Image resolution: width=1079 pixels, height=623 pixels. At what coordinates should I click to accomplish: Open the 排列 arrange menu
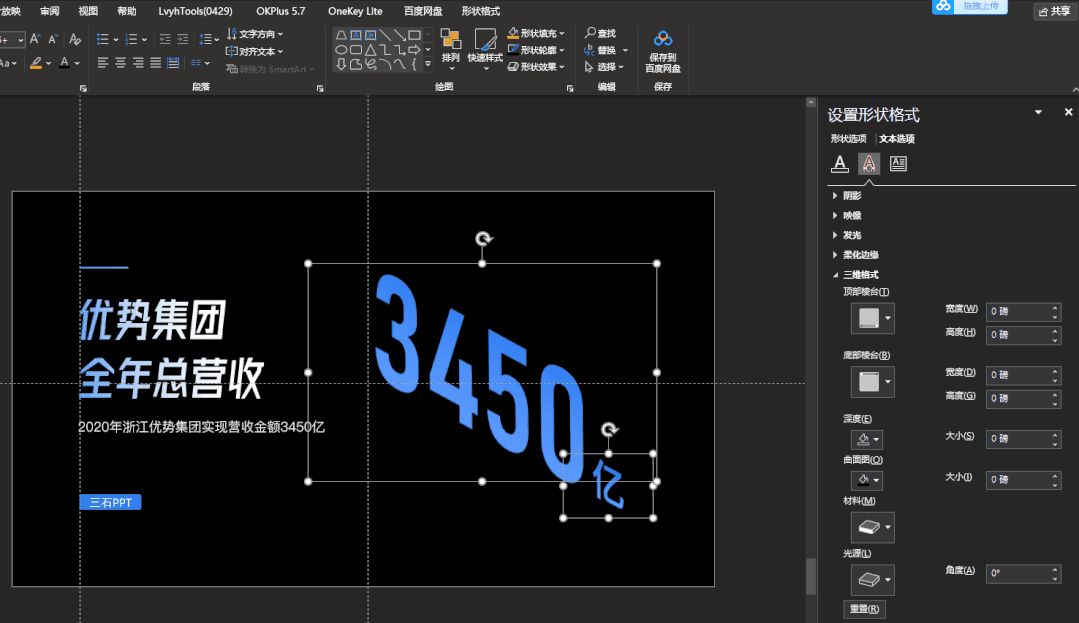[451, 50]
